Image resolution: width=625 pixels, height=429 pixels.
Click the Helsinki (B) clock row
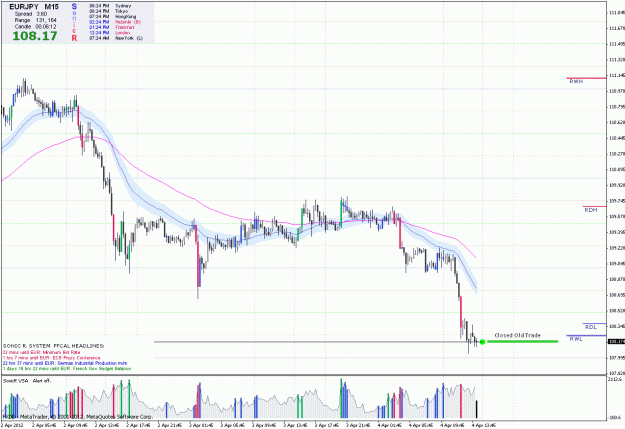click(115, 22)
